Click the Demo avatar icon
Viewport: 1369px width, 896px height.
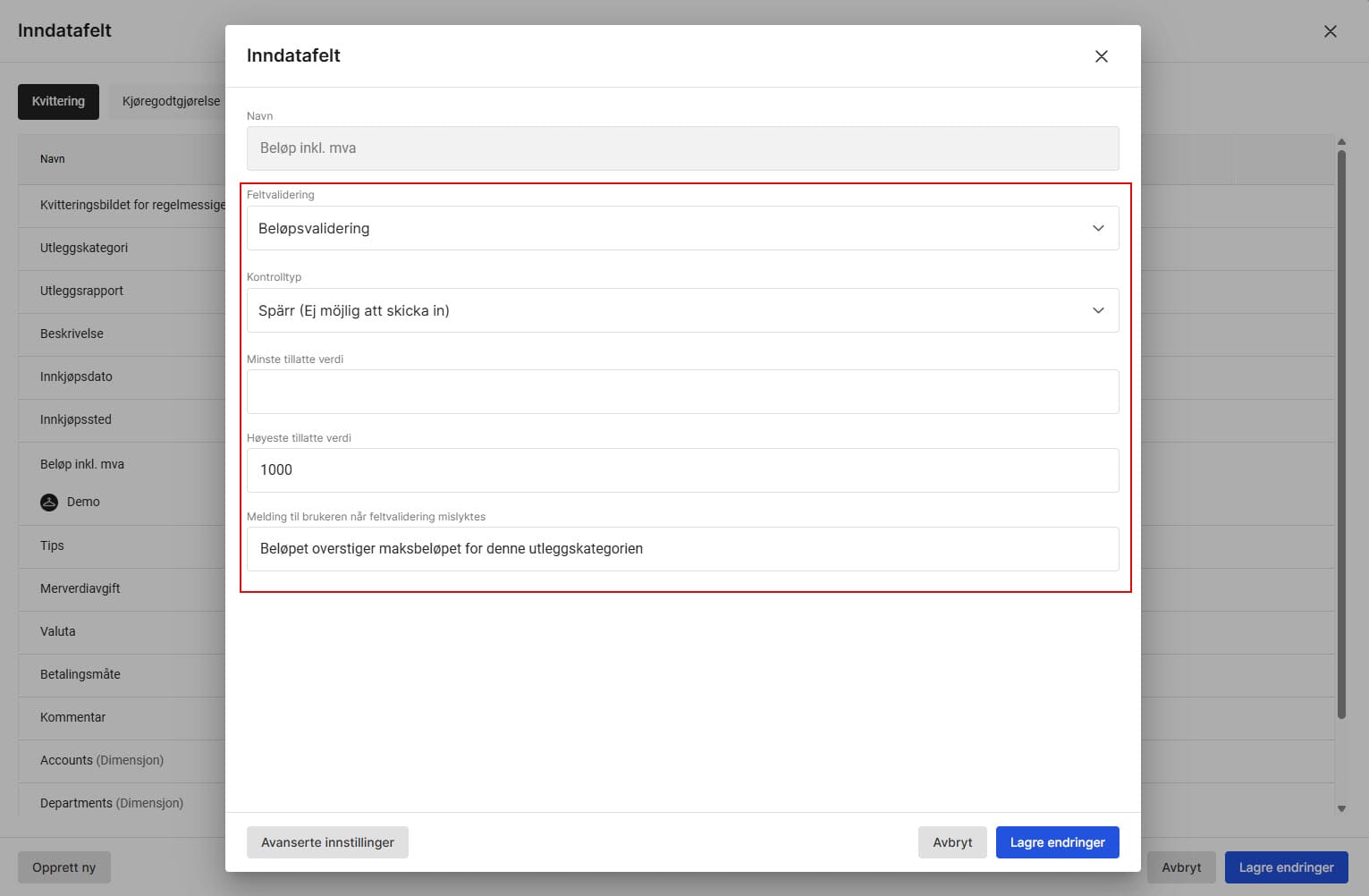[49, 503]
